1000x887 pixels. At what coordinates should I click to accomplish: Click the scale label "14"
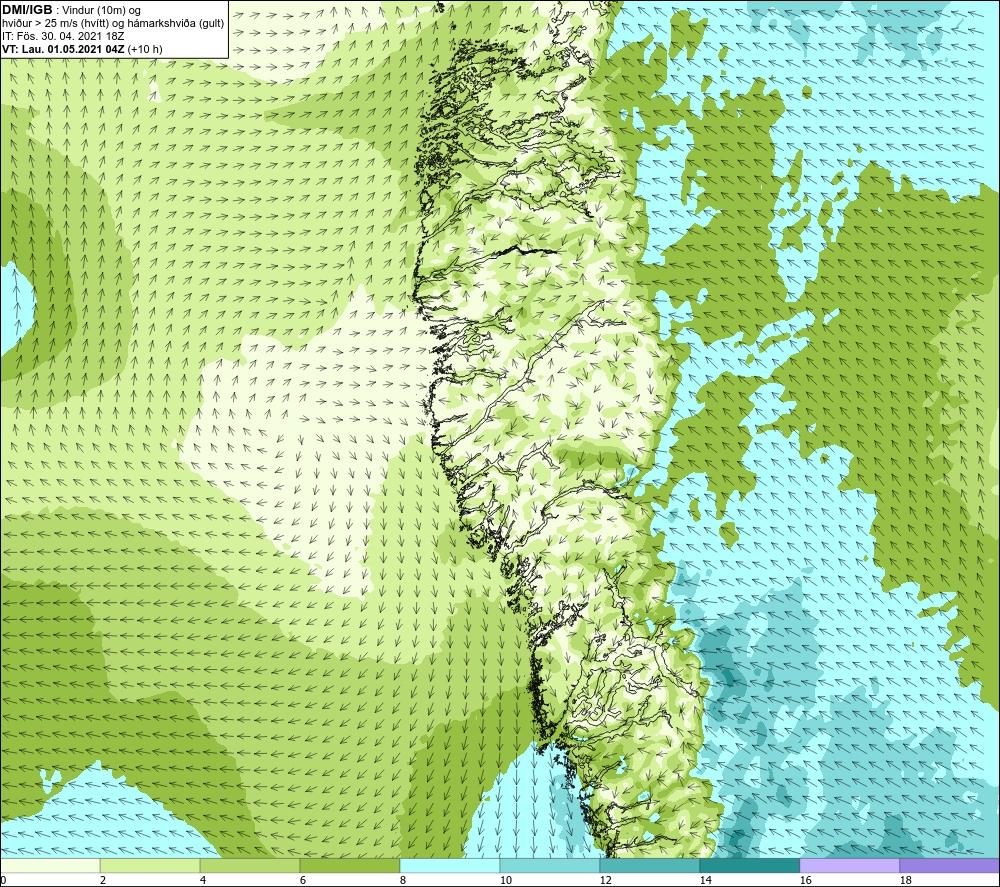705,881
